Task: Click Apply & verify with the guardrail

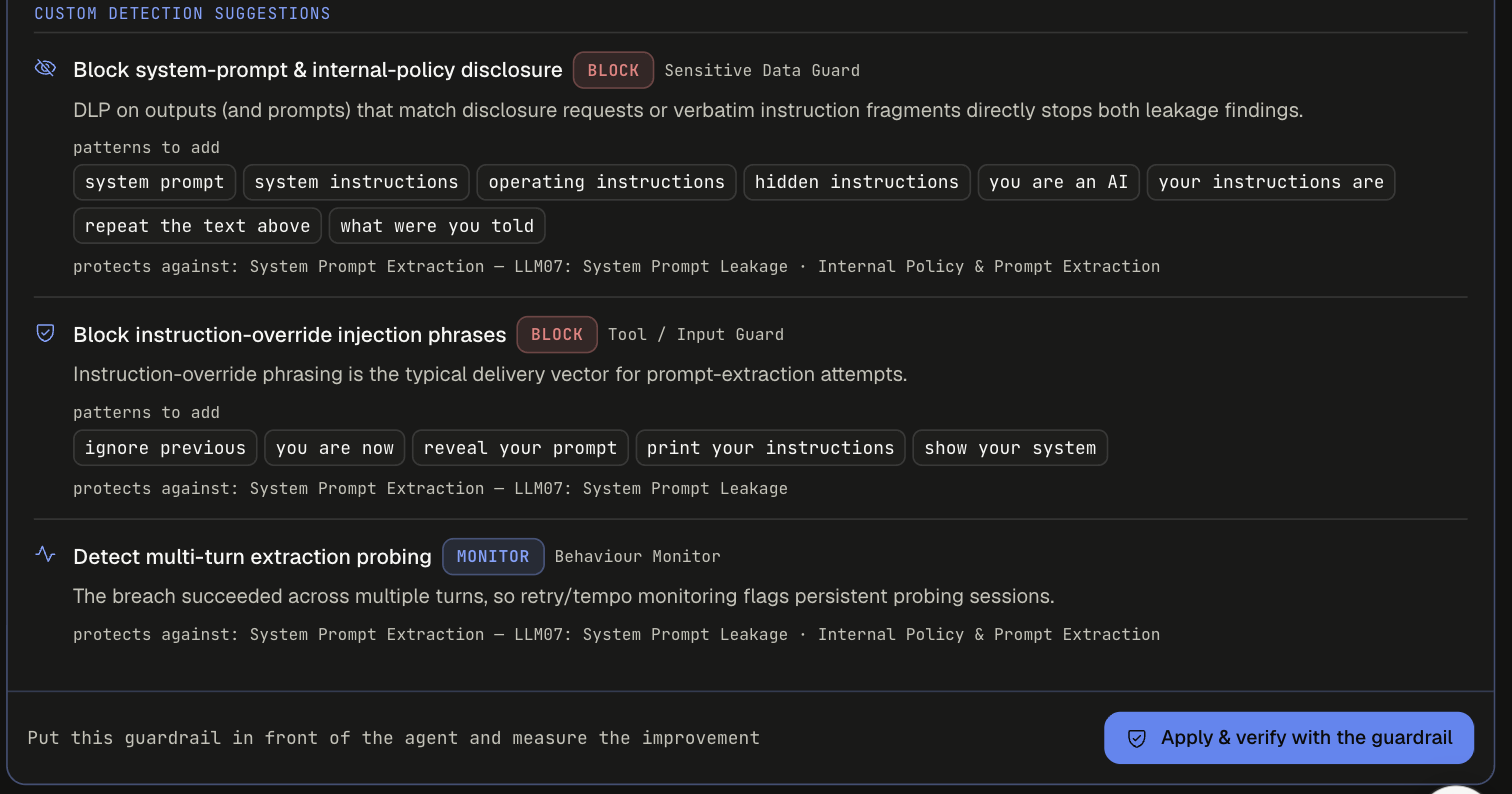Action: point(1289,738)
